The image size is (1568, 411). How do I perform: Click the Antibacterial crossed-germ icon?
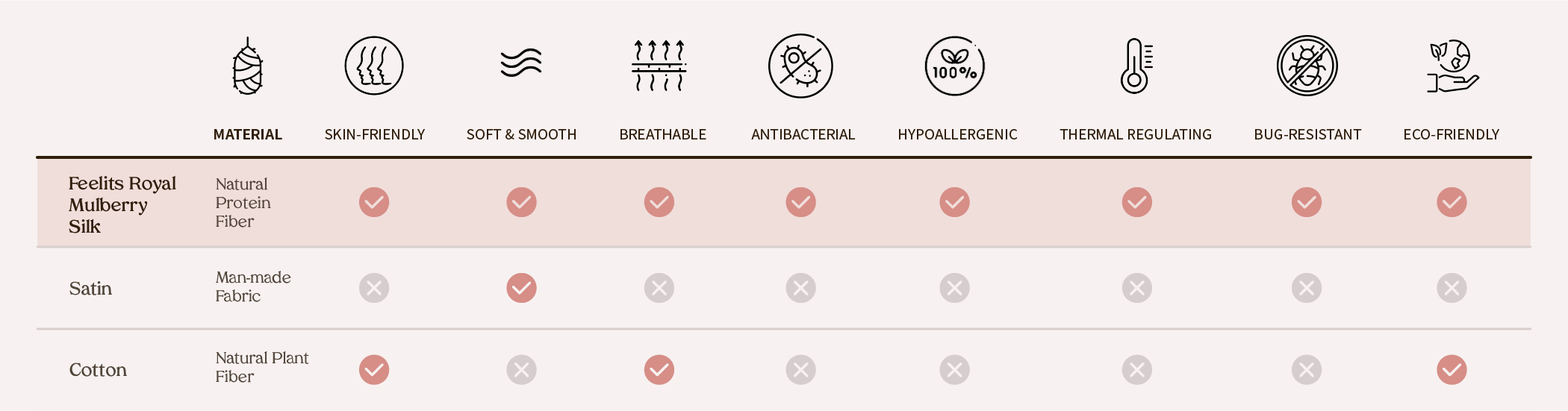800,66
